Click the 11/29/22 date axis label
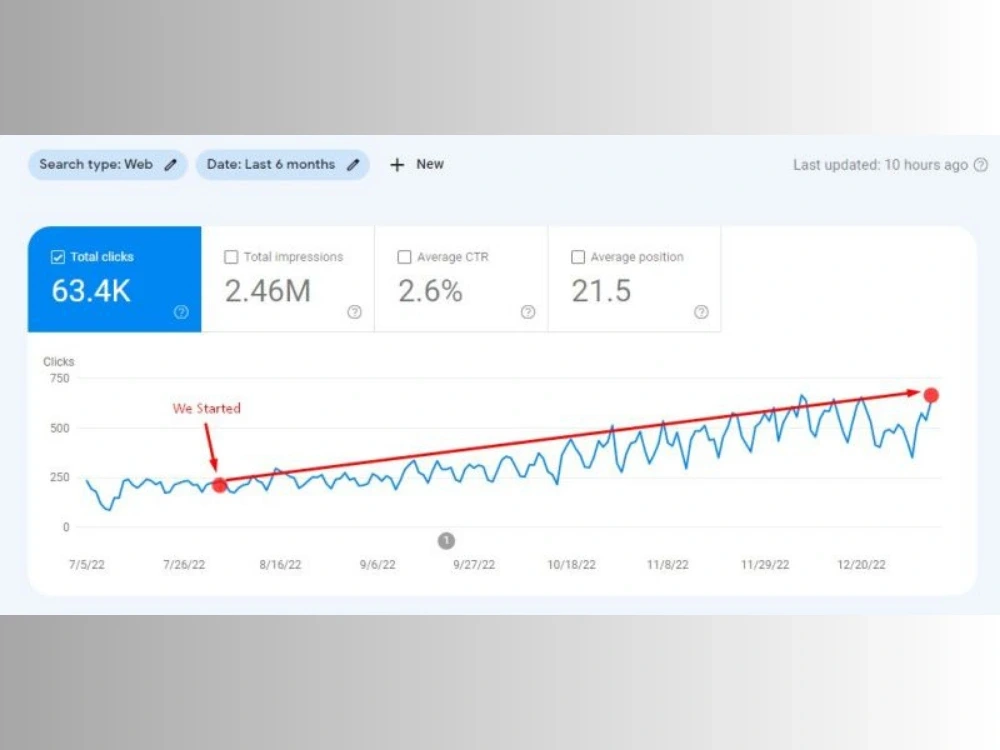This screenshot has height=750, width=1000. point(765,564)
